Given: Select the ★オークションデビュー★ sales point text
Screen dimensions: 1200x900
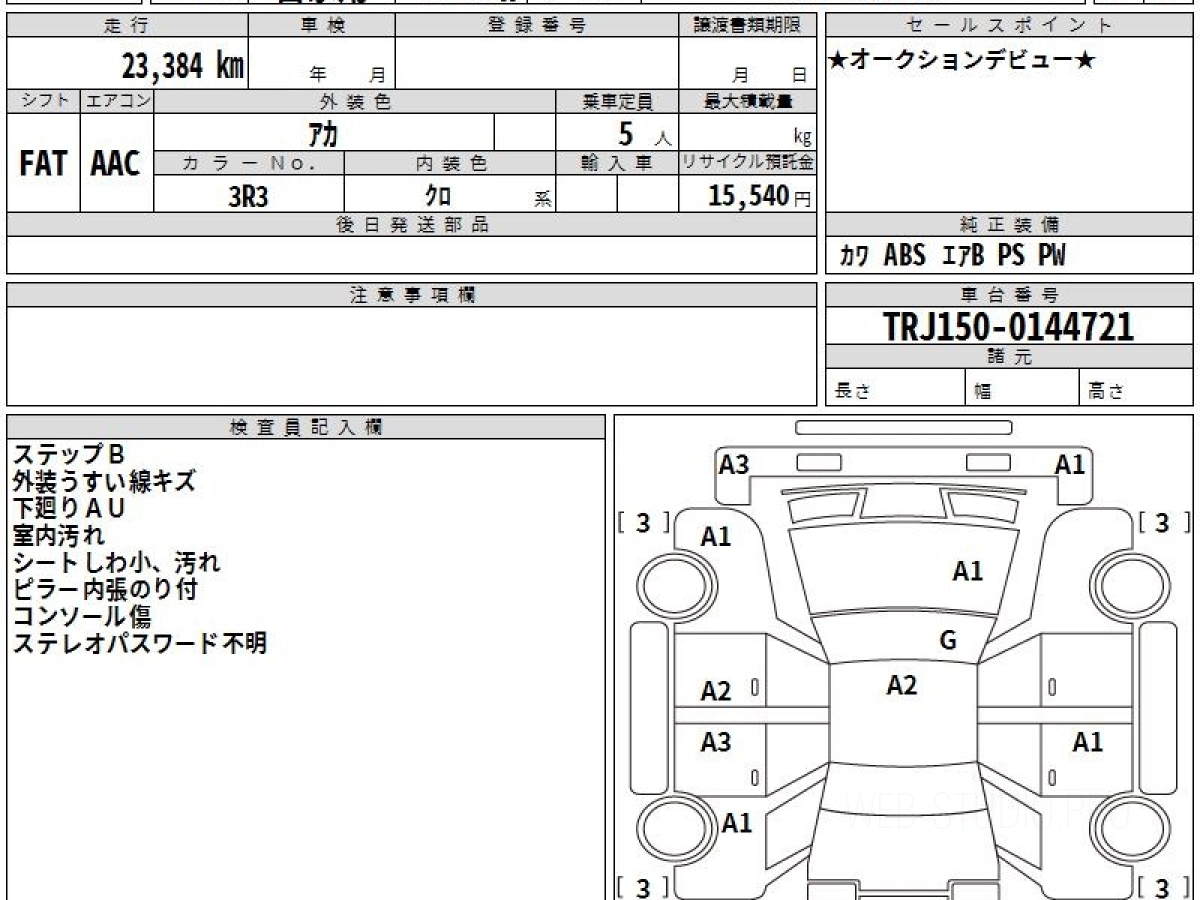Looking at the screenshot, I should coord(962,60).
